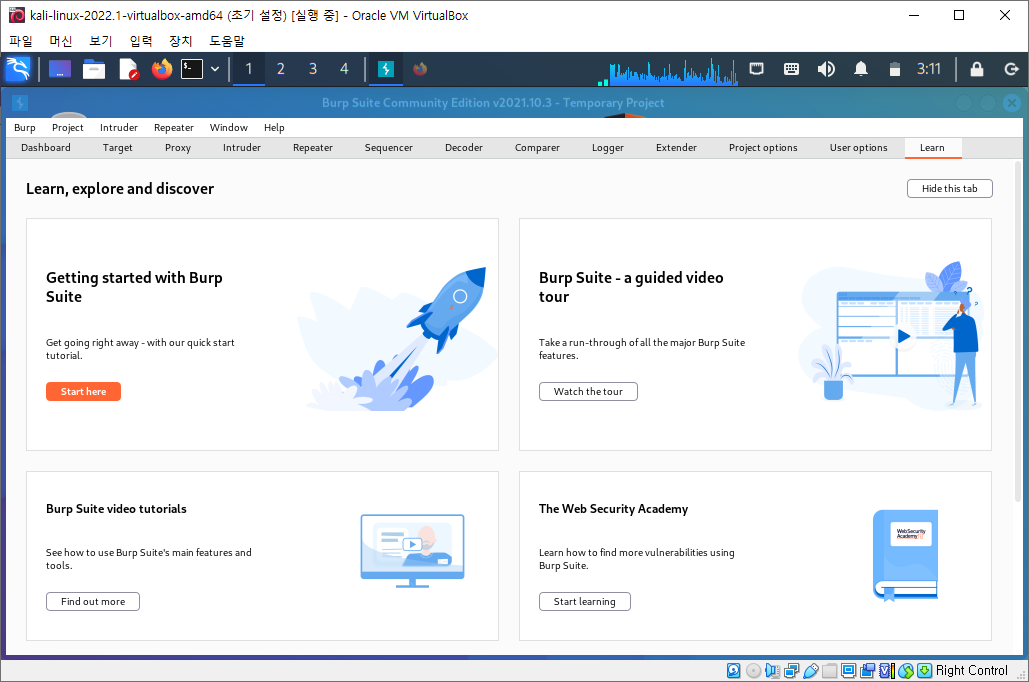Expand the terminal launcher dropdown arrow
Screen dimensions: 1029x682
click(215, 69)
